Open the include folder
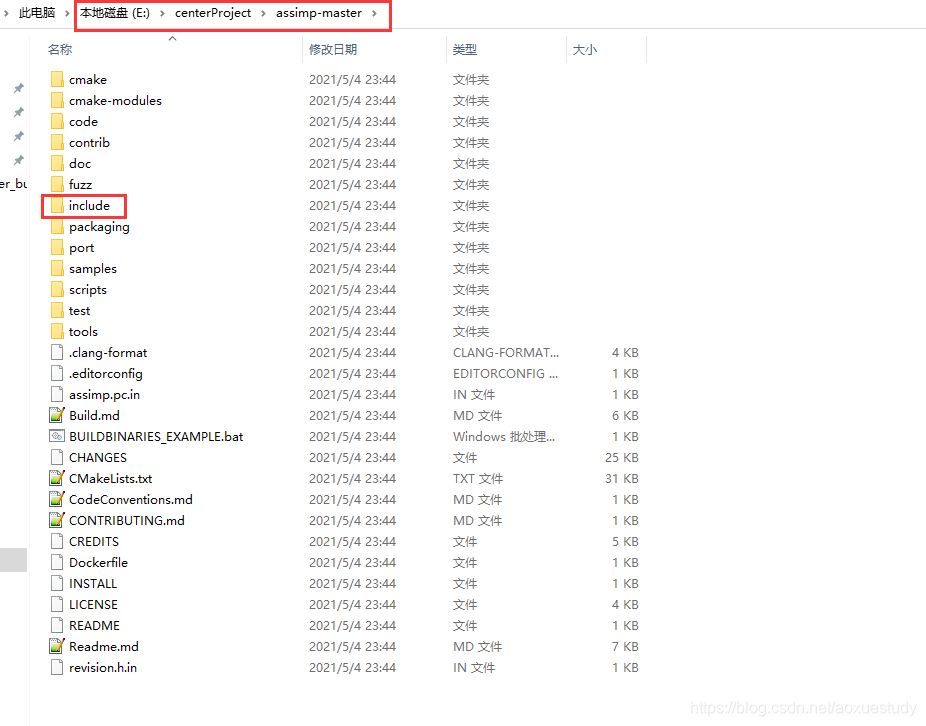 coord(89,205)
